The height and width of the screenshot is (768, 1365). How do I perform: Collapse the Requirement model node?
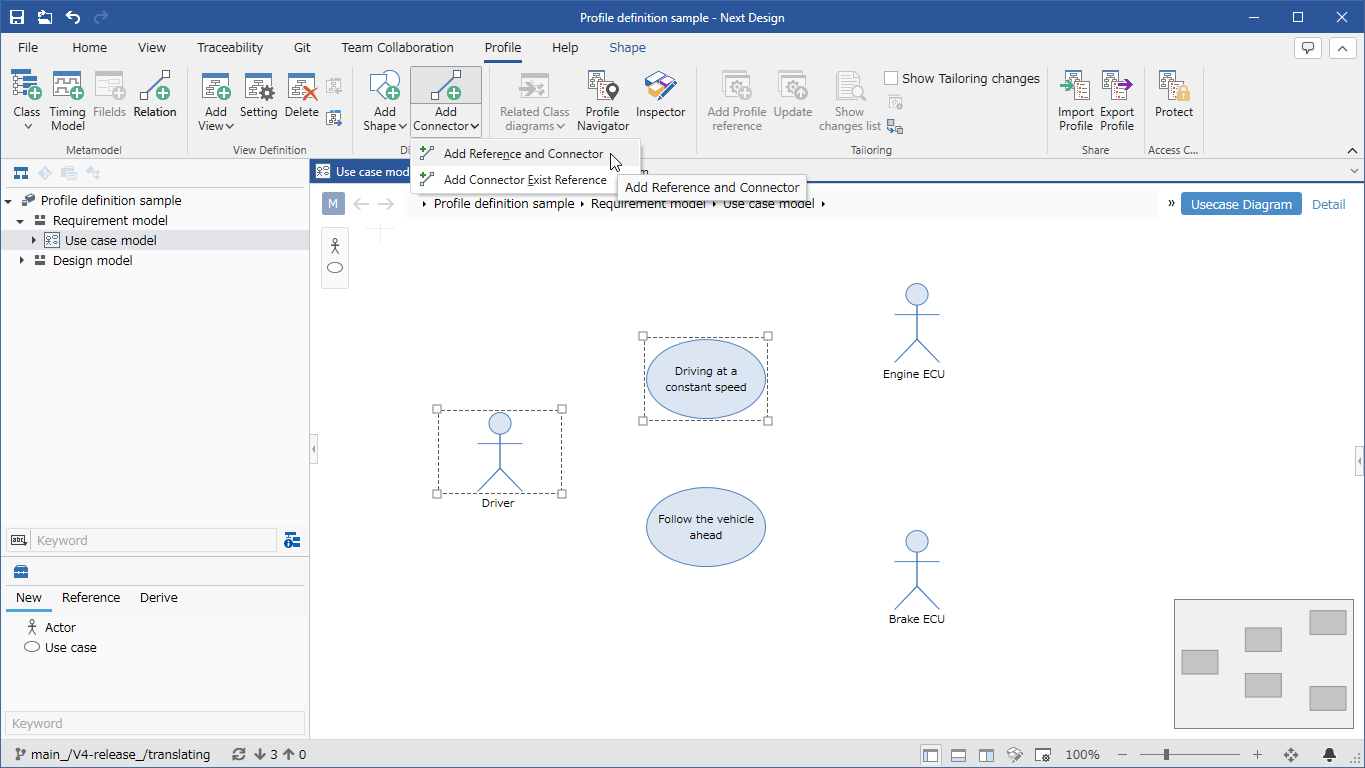click(21, 221)
